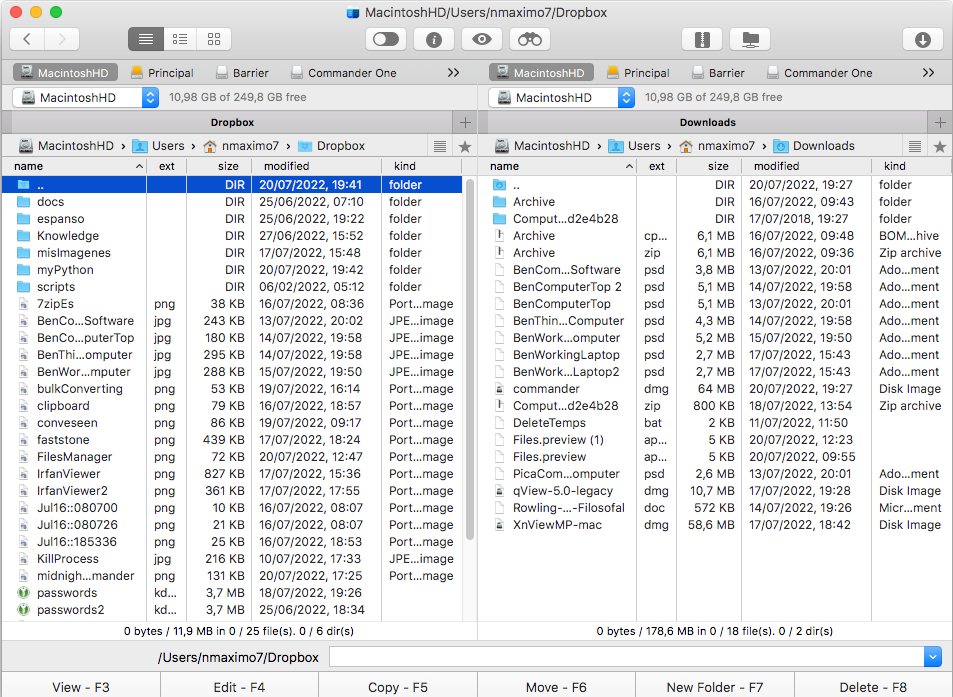This screenshot has width=953, height=697.
Task: Switch to full list view mode
Action: click(x=147, y=39)
